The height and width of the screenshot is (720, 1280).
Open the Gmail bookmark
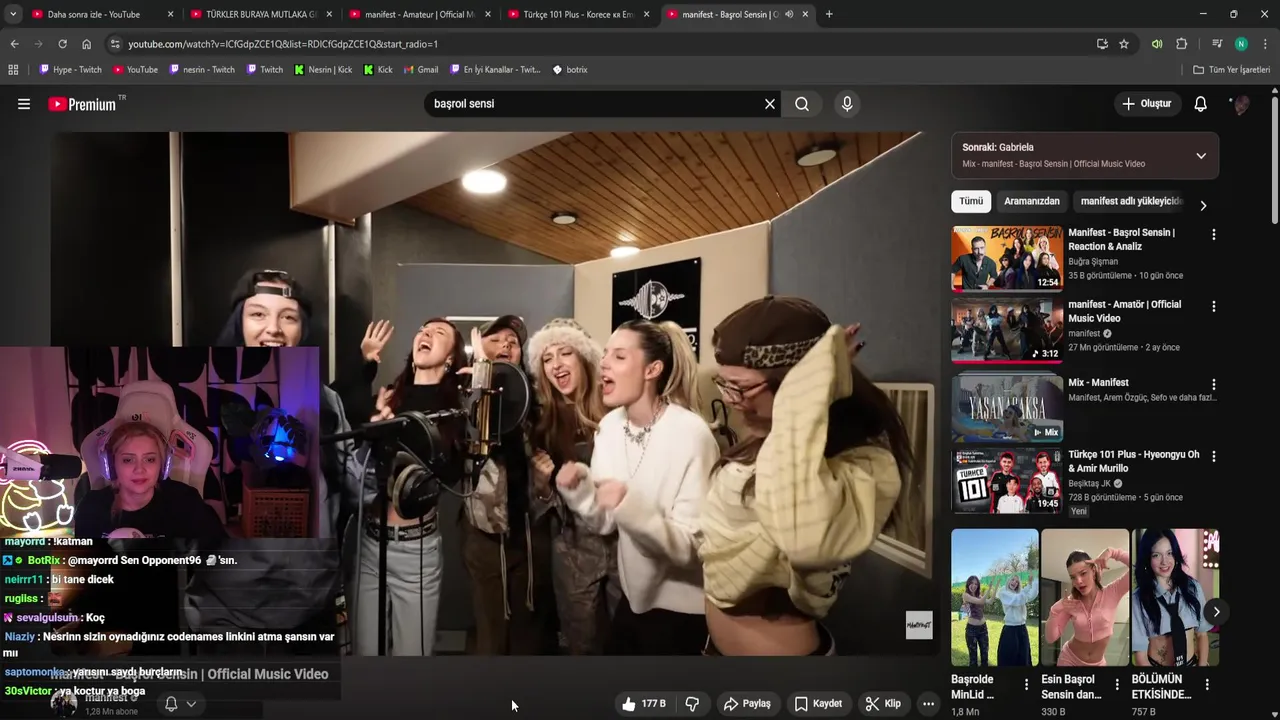click(x=420, y=70)
